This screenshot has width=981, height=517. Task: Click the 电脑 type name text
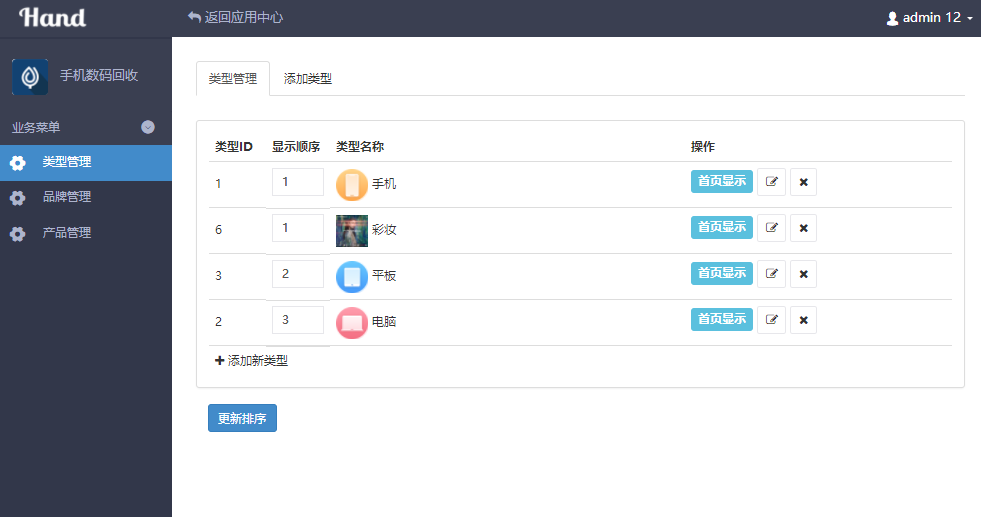(x=384, y=322)
